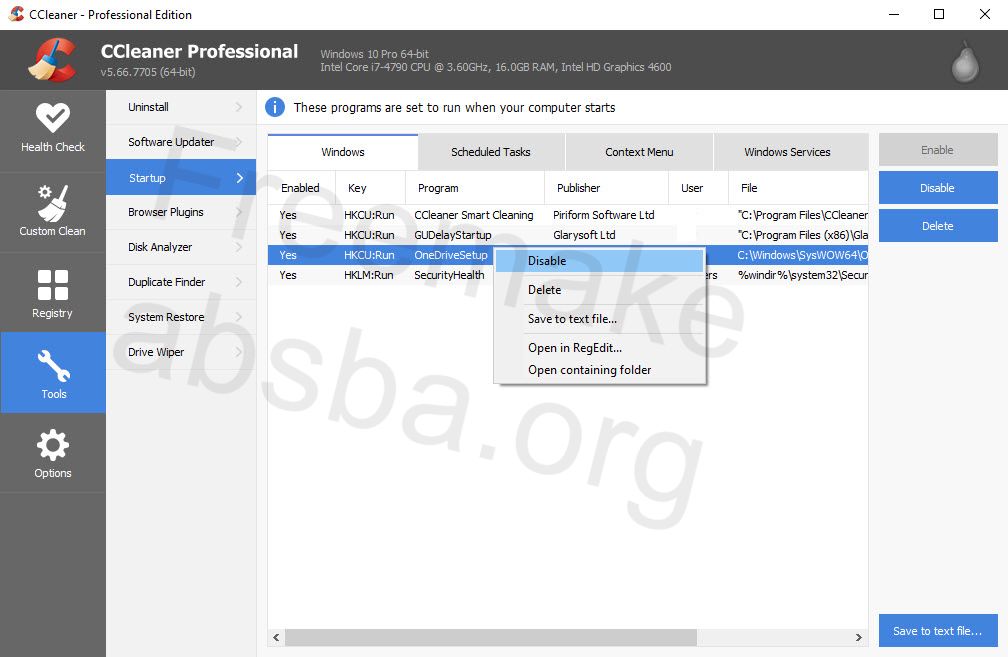The height and width of the screenshot is (657, 1008).
Task: Open Custom Clean in sidebar
Action: [53, 212]
